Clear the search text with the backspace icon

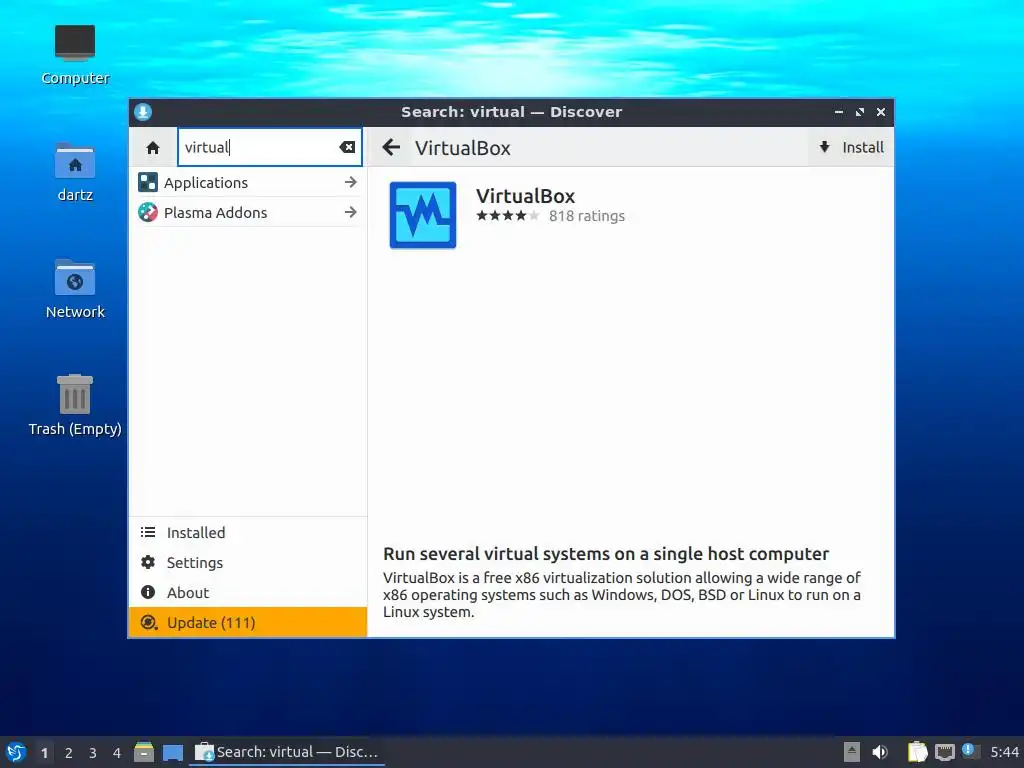pos(347,147)
